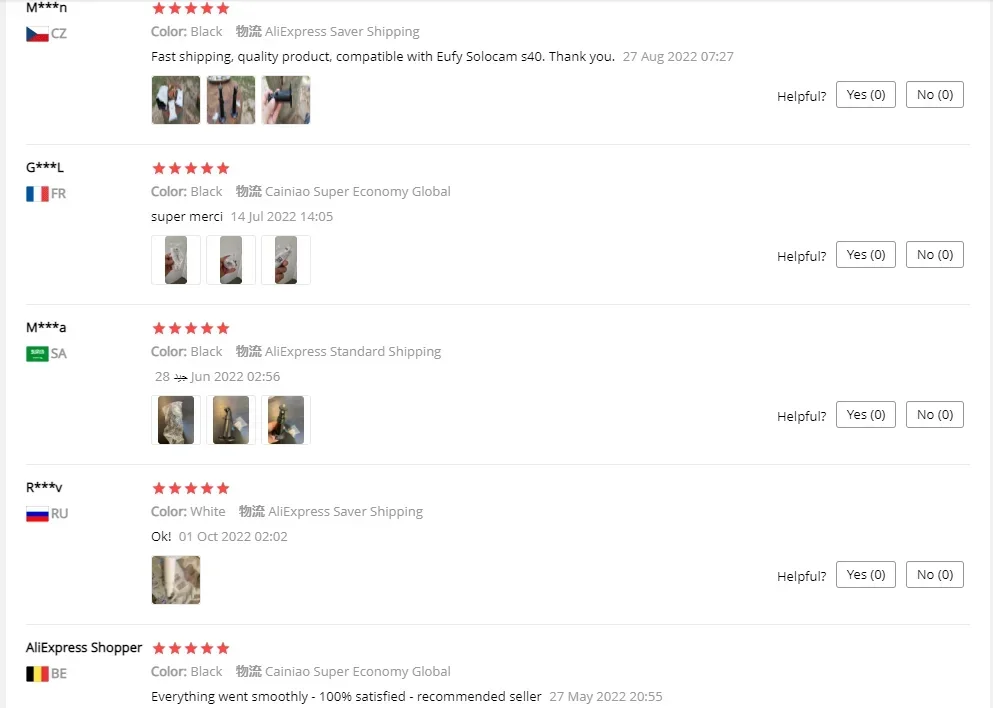Mark M***n's review helpful with Yes (0)

pyautogui.click(x=865, y=94)
